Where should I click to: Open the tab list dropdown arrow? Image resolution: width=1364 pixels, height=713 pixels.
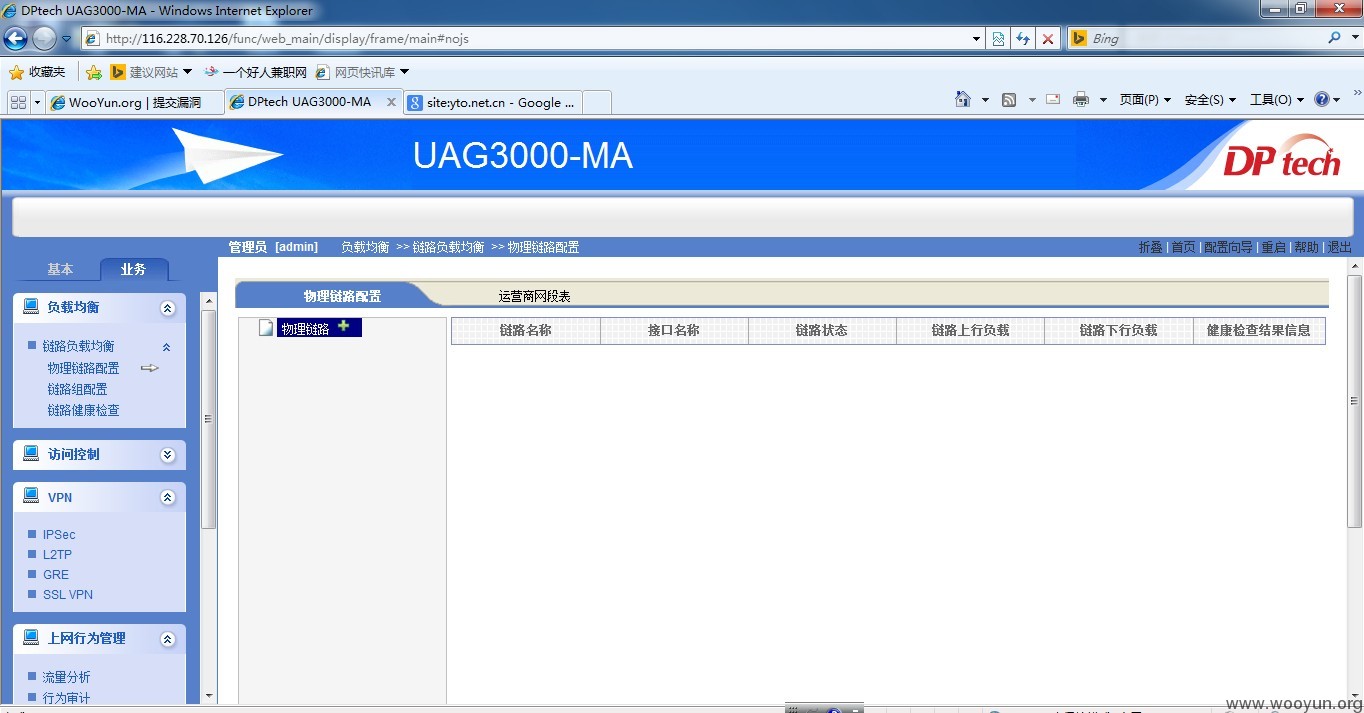click(38, 102)
